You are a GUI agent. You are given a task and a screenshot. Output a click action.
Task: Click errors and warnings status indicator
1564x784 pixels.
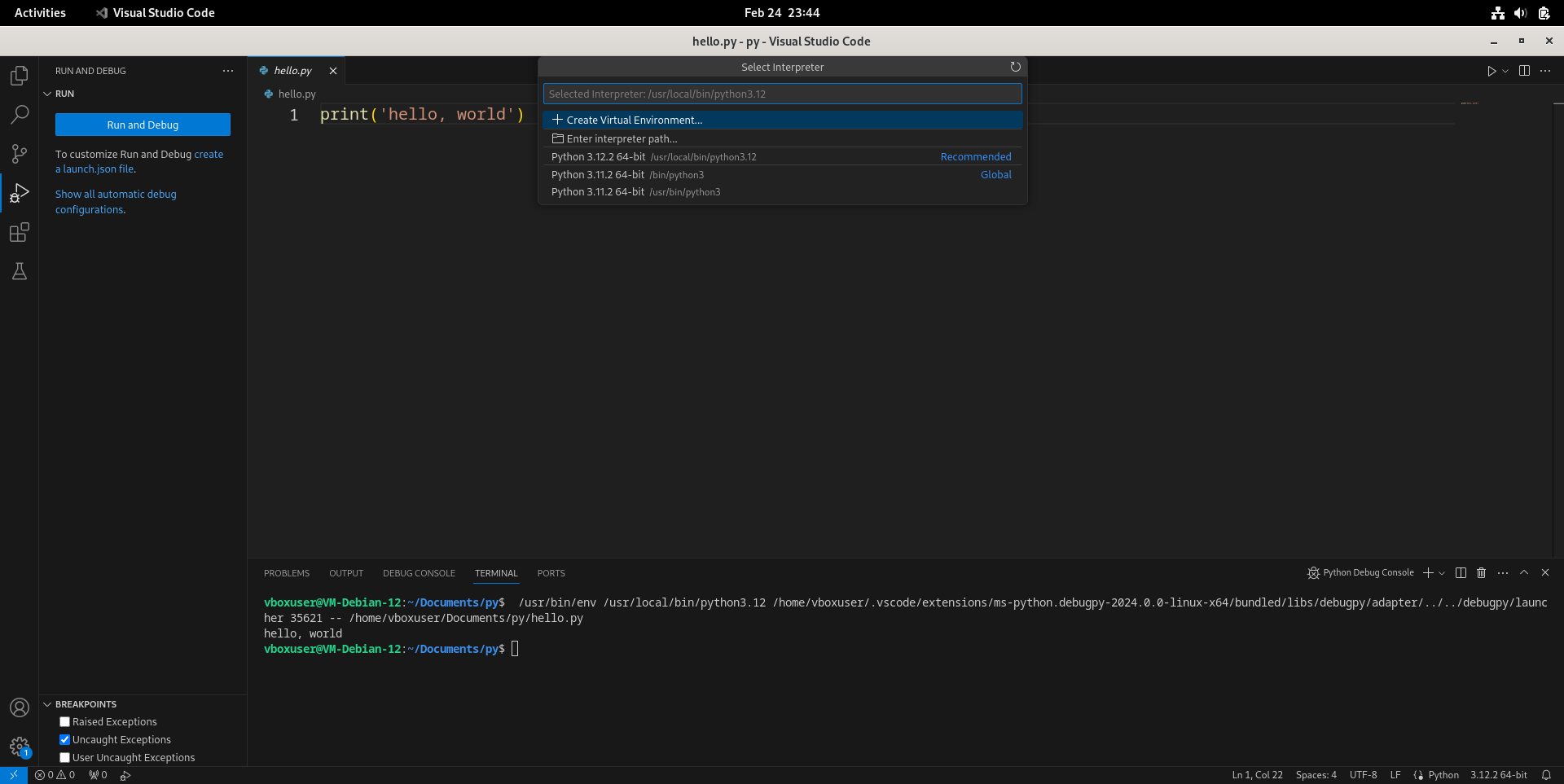pyautogui.click(x=55, y=775)
